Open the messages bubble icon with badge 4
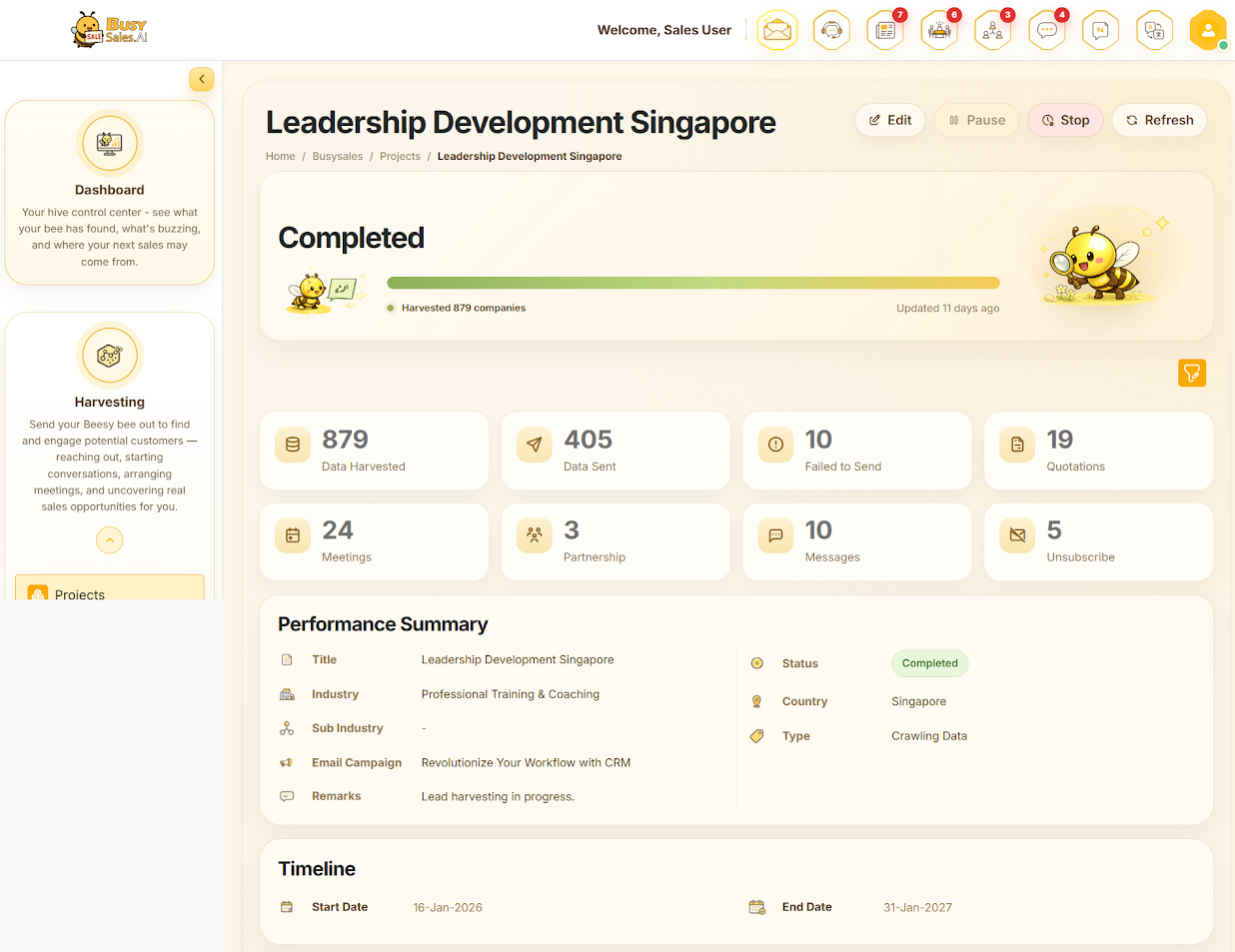The height and width of the screenshot is (952, 1235). [x=1047, y=30]
